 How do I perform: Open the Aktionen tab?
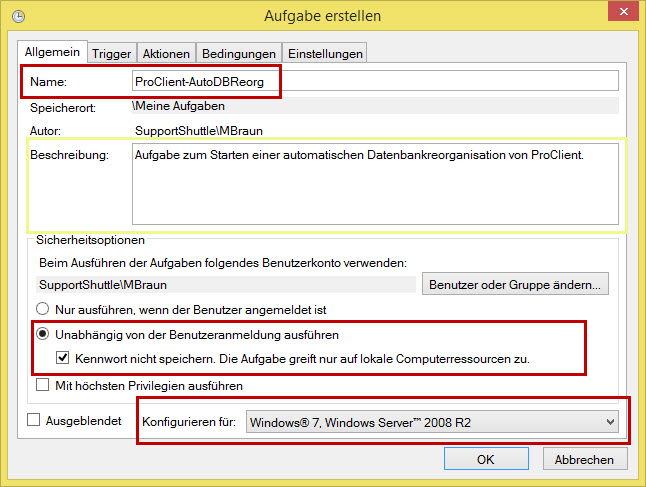click(x=166, y=52)
